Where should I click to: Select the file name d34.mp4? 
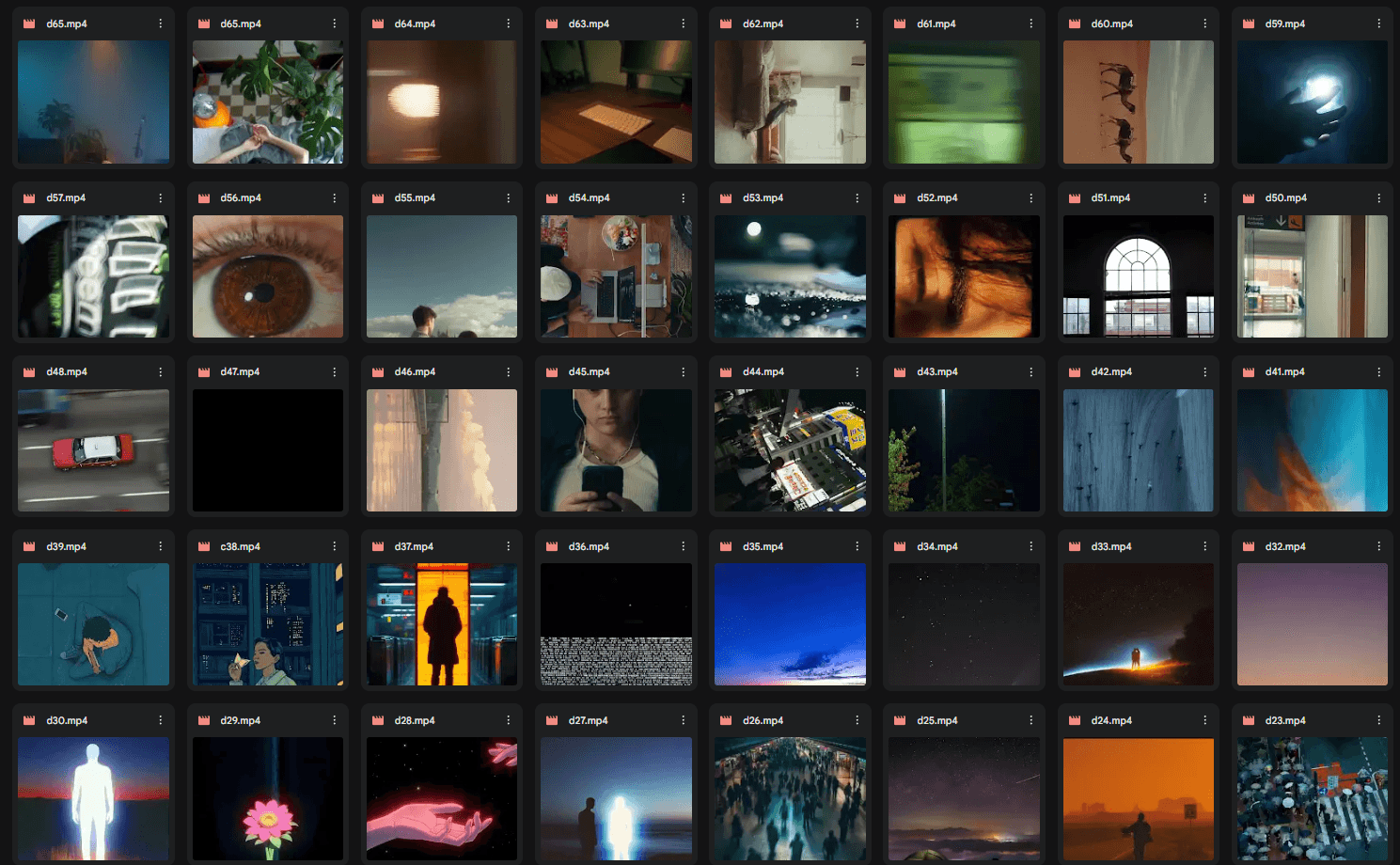pos(937,546)
